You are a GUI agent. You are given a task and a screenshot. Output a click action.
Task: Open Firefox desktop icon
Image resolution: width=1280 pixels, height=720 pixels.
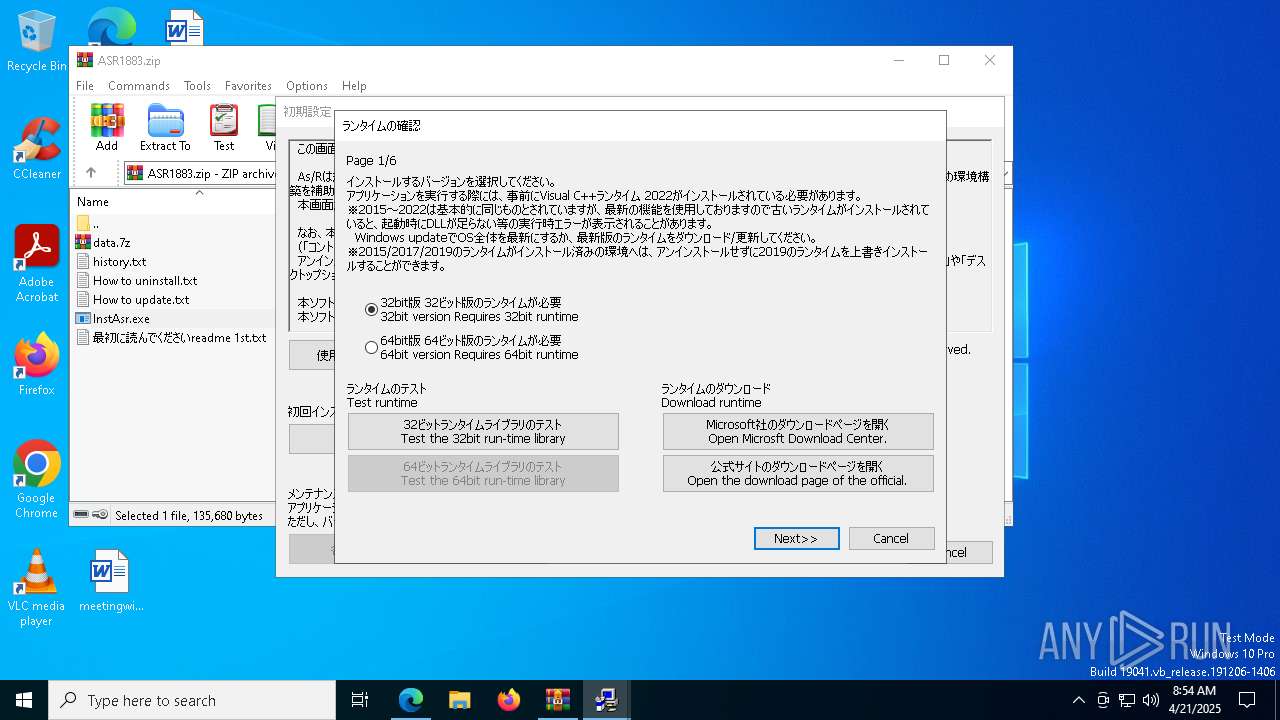tap(36, 365)
